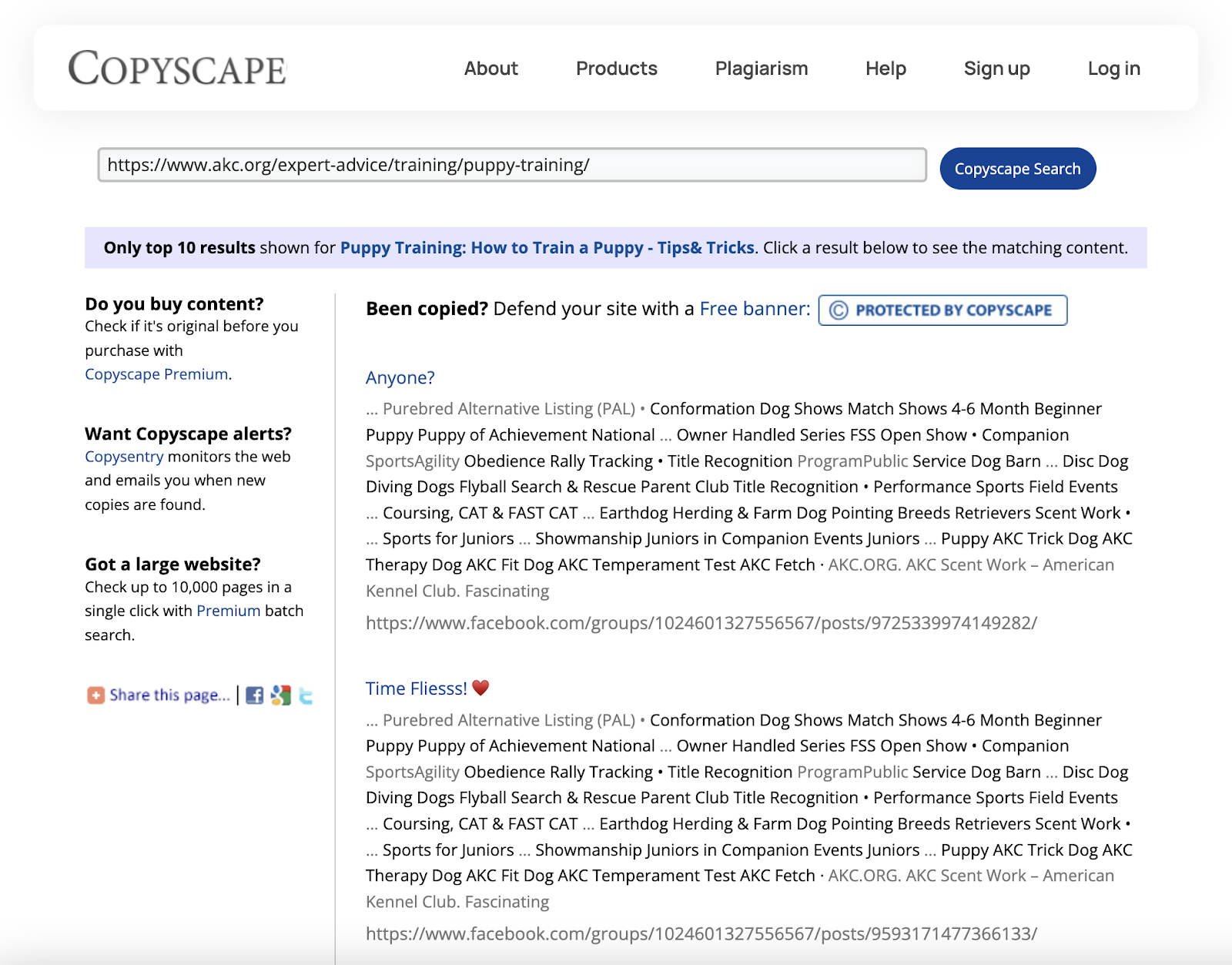
Task: Open the Plagiarism page
Action: click(761, 69)
